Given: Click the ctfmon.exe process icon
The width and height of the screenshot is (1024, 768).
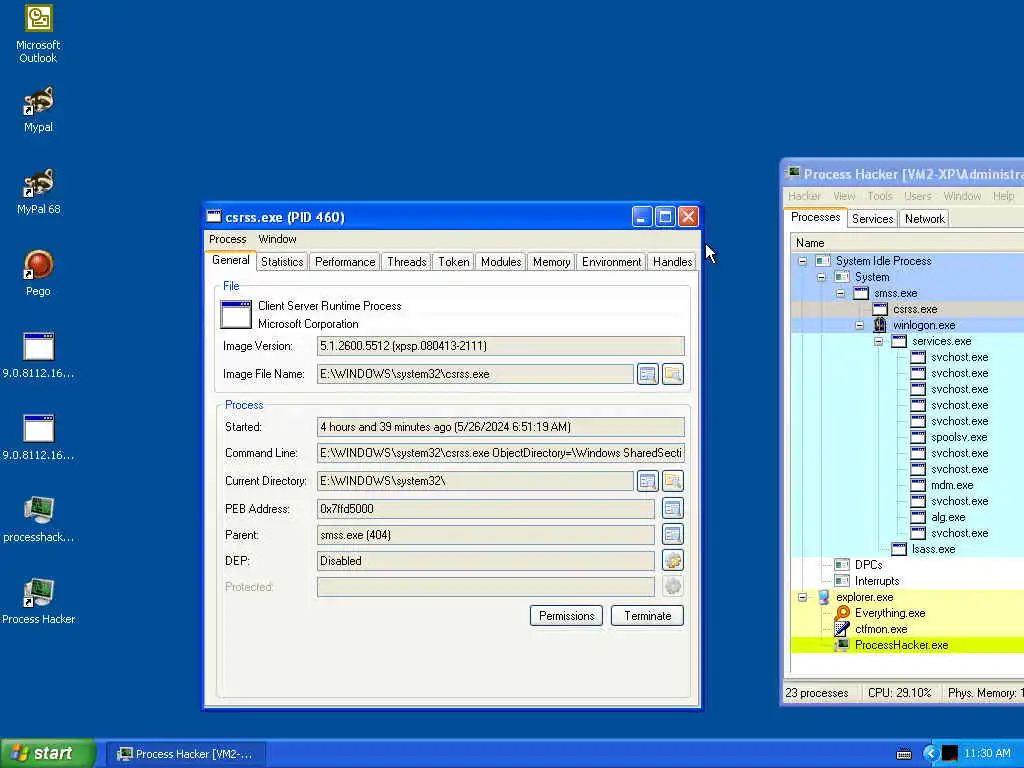Looking at the screenshot, I should [842, 629].
